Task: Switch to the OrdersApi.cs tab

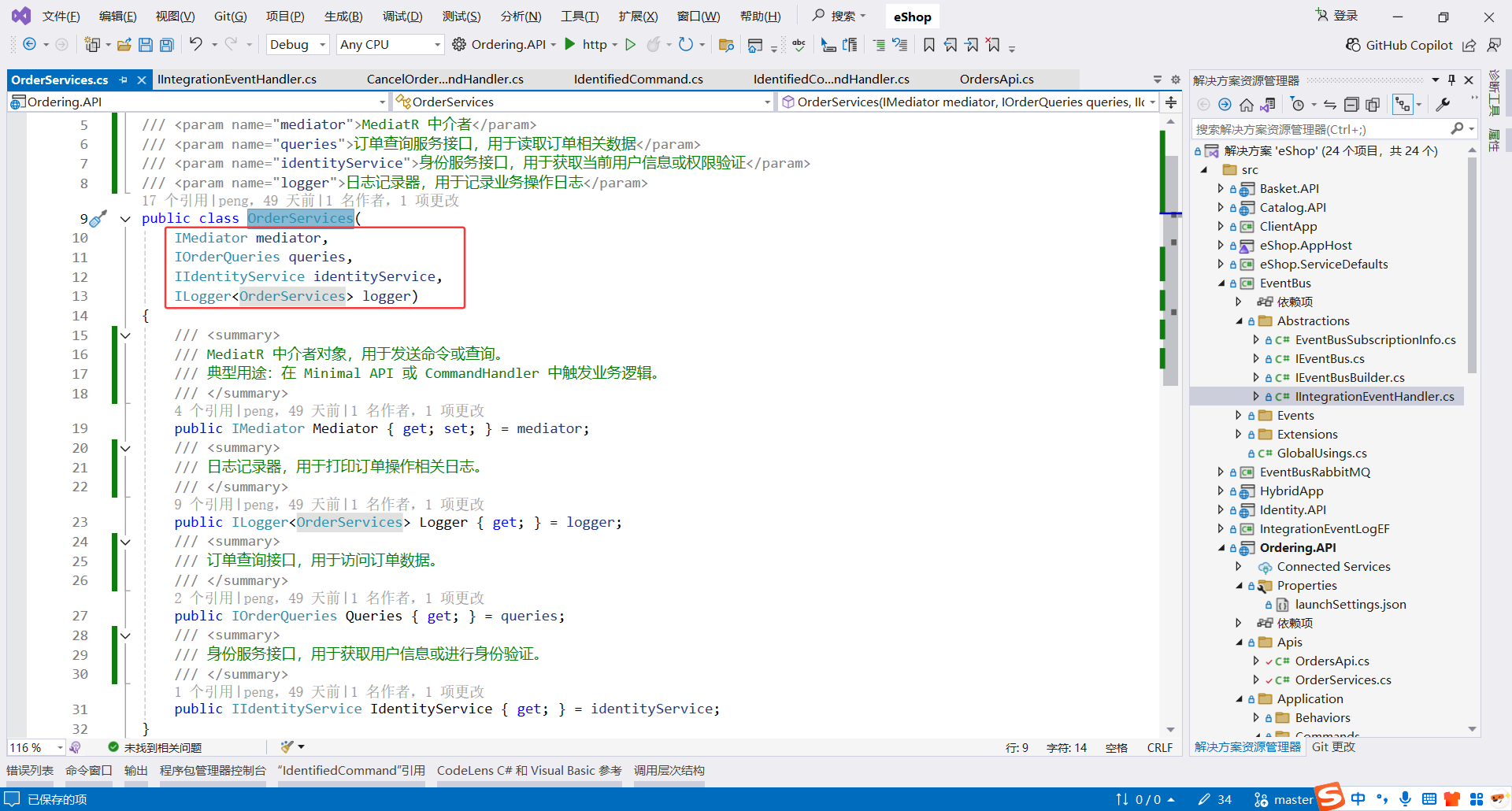Action: (x=995, y=79)
